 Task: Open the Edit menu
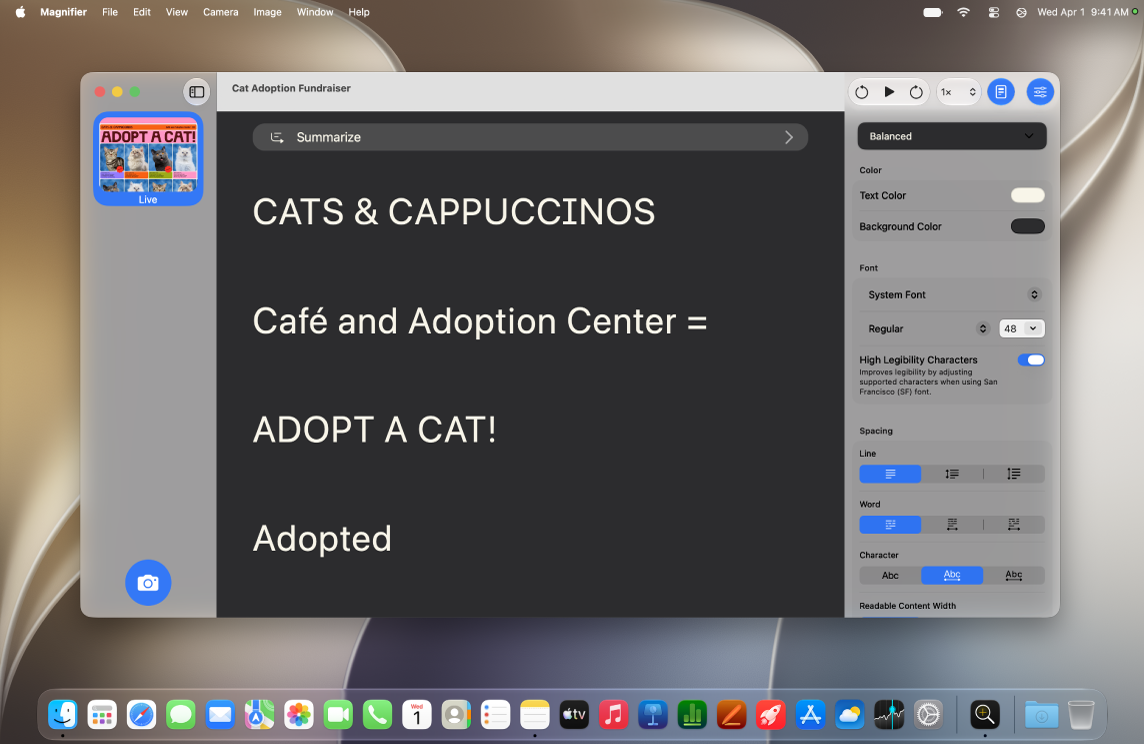click(x=142, y=12)
